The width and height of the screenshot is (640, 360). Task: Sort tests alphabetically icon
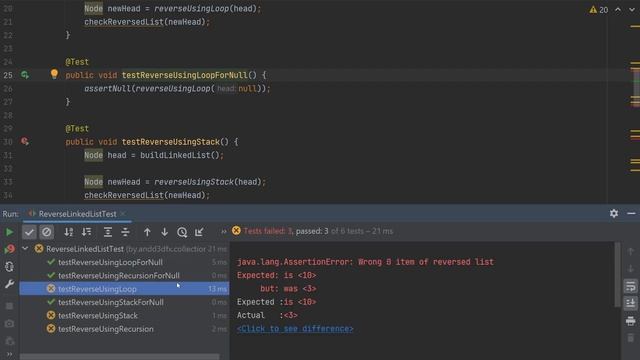69,232
